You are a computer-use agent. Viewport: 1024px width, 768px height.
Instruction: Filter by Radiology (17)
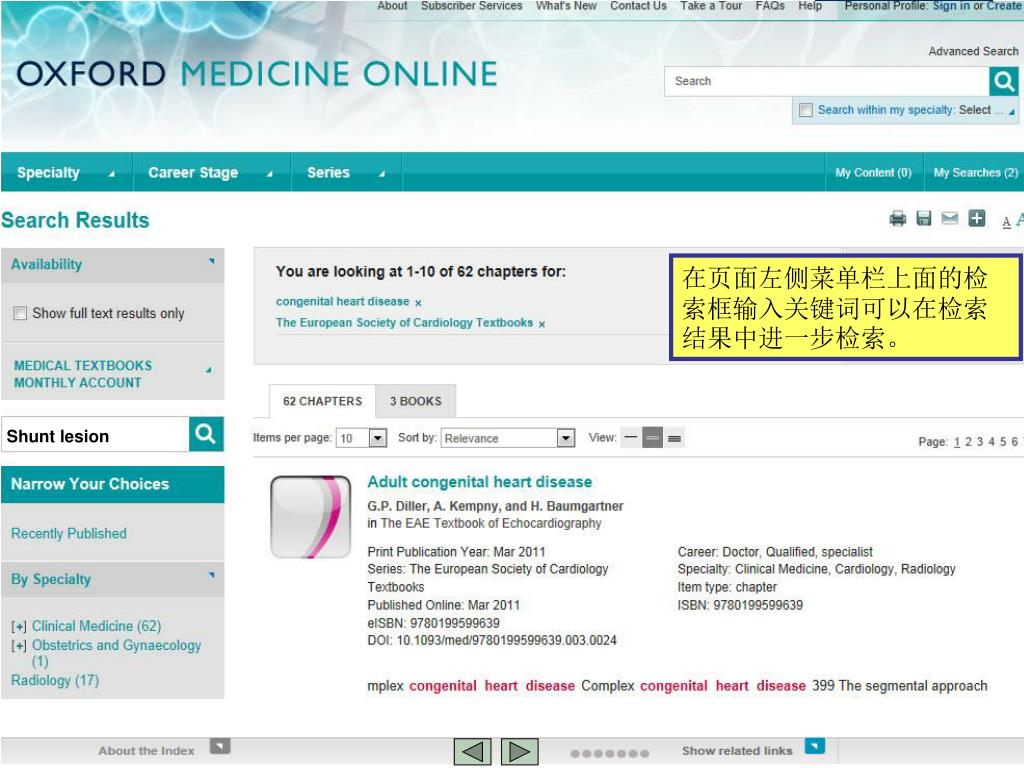[55, 680]
